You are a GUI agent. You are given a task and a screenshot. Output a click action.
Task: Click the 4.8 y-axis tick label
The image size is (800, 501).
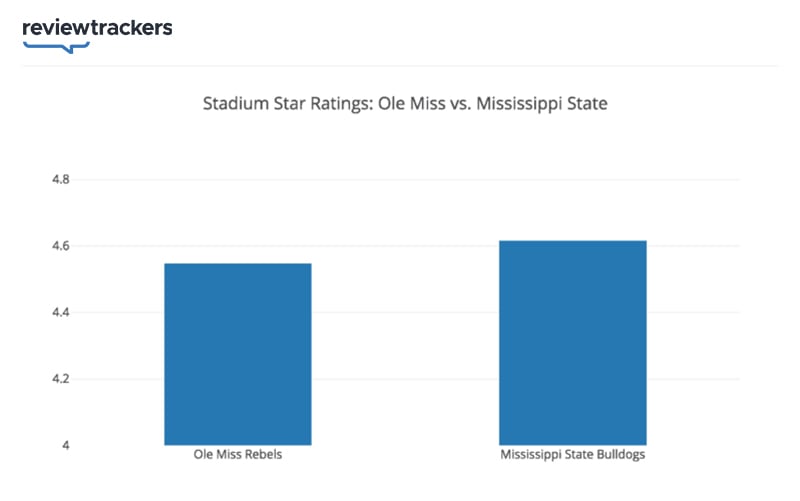click(61, 180)
